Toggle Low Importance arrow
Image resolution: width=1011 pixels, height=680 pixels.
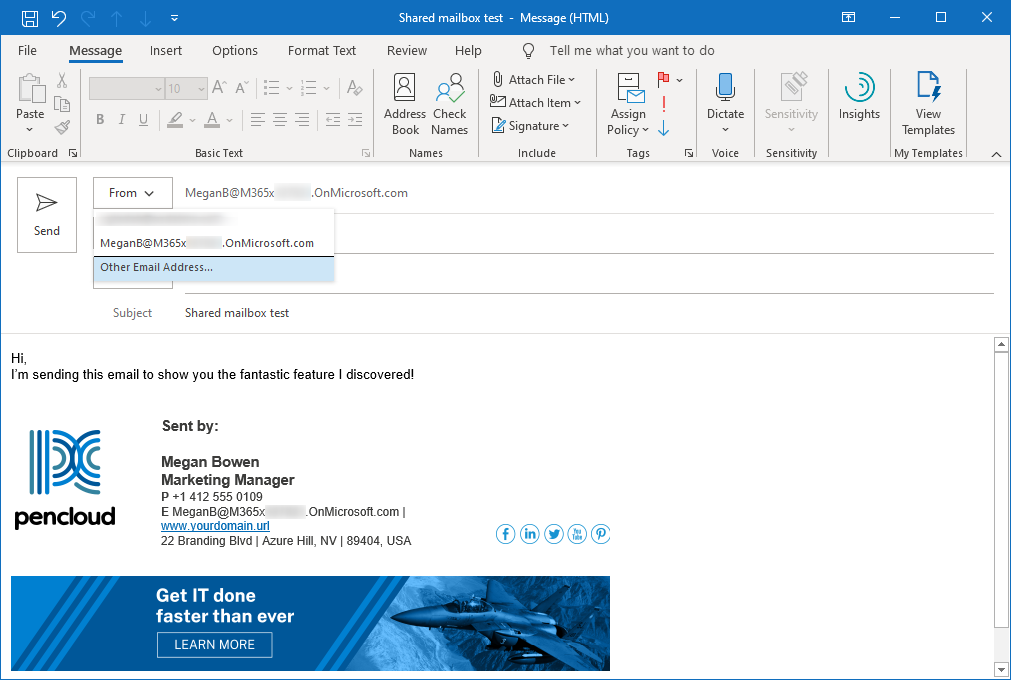coord(663,128)
